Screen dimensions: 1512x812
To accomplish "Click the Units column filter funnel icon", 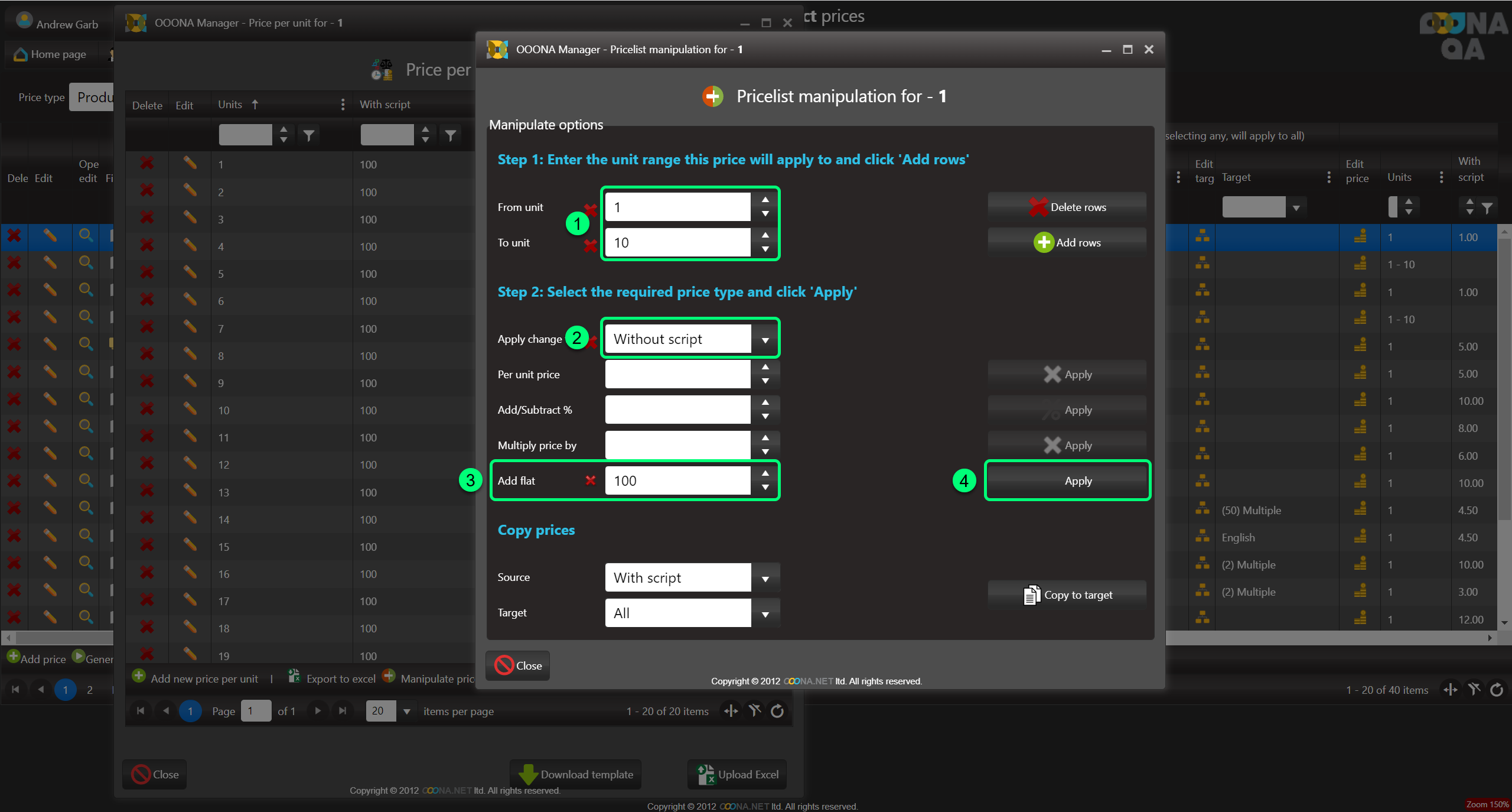I will click(x=308, y=135).
